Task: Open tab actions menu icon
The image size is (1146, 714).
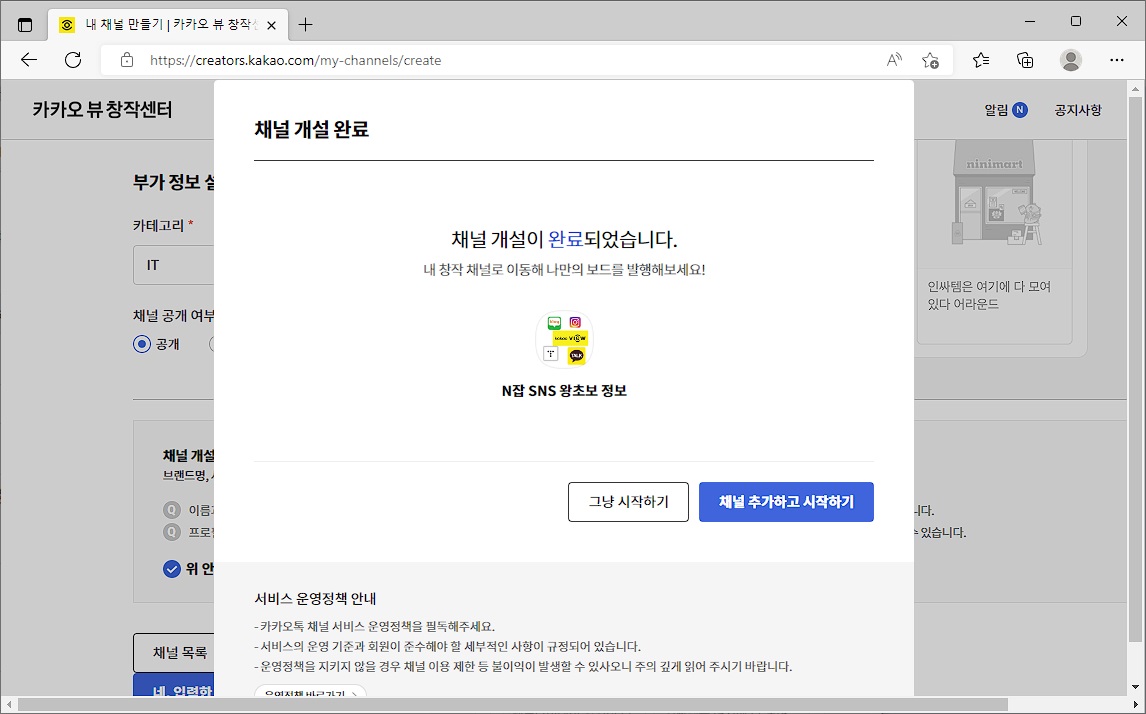Action: [x=25, y=25]
